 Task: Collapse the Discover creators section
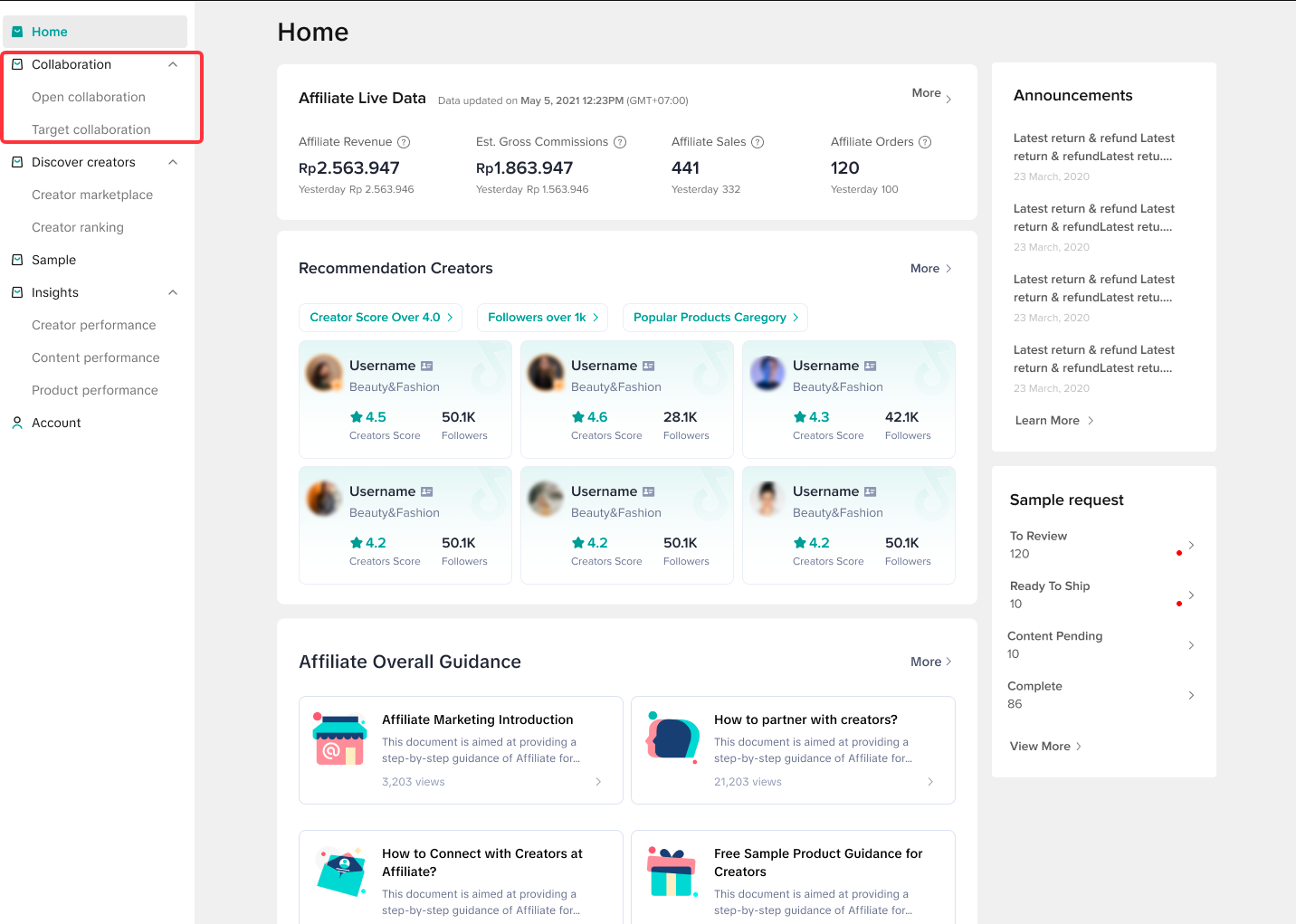point(173,162)
